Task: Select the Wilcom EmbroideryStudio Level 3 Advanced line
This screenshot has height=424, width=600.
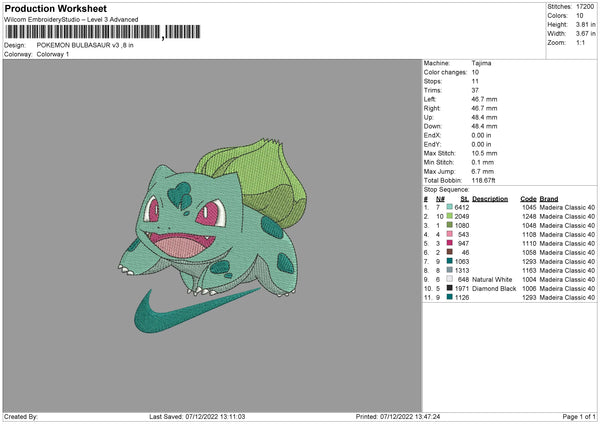Action: pyautogui.click(x=71, y=20)
